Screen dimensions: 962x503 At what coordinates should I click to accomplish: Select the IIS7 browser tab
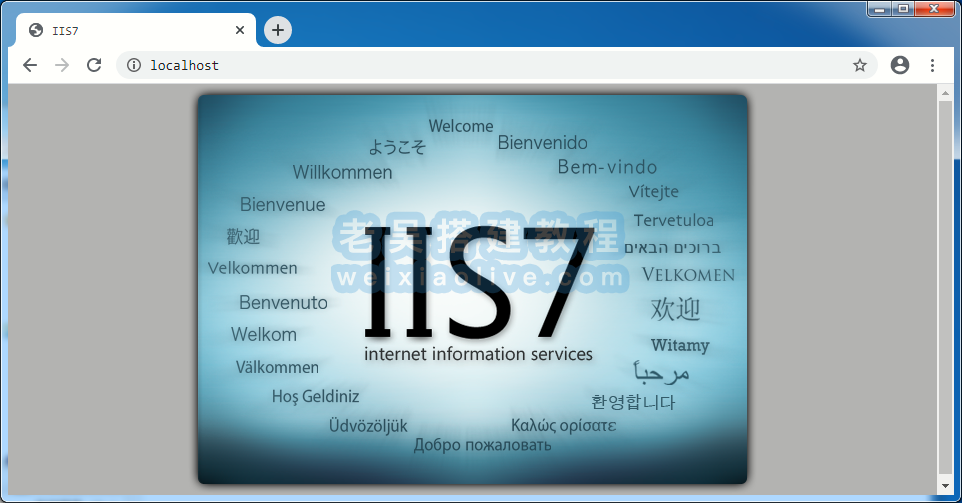(x=136, y=31)
